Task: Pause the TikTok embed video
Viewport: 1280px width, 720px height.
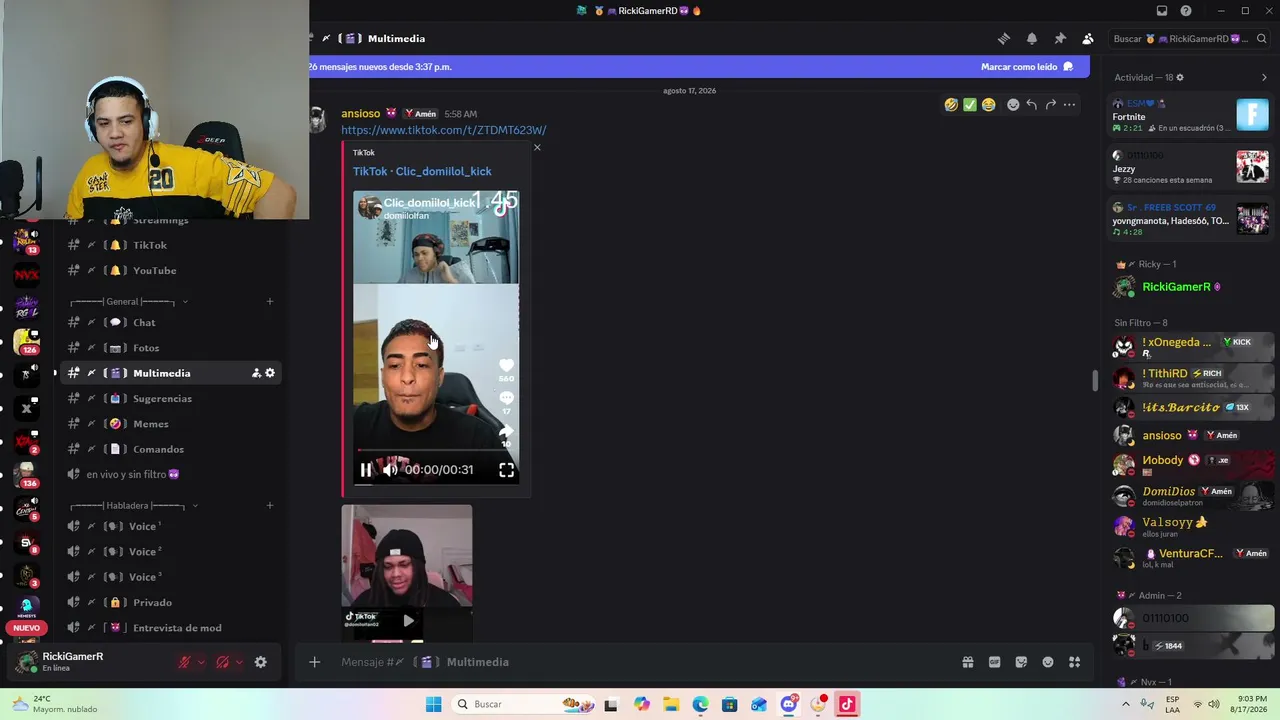Action: click(366, 470)
